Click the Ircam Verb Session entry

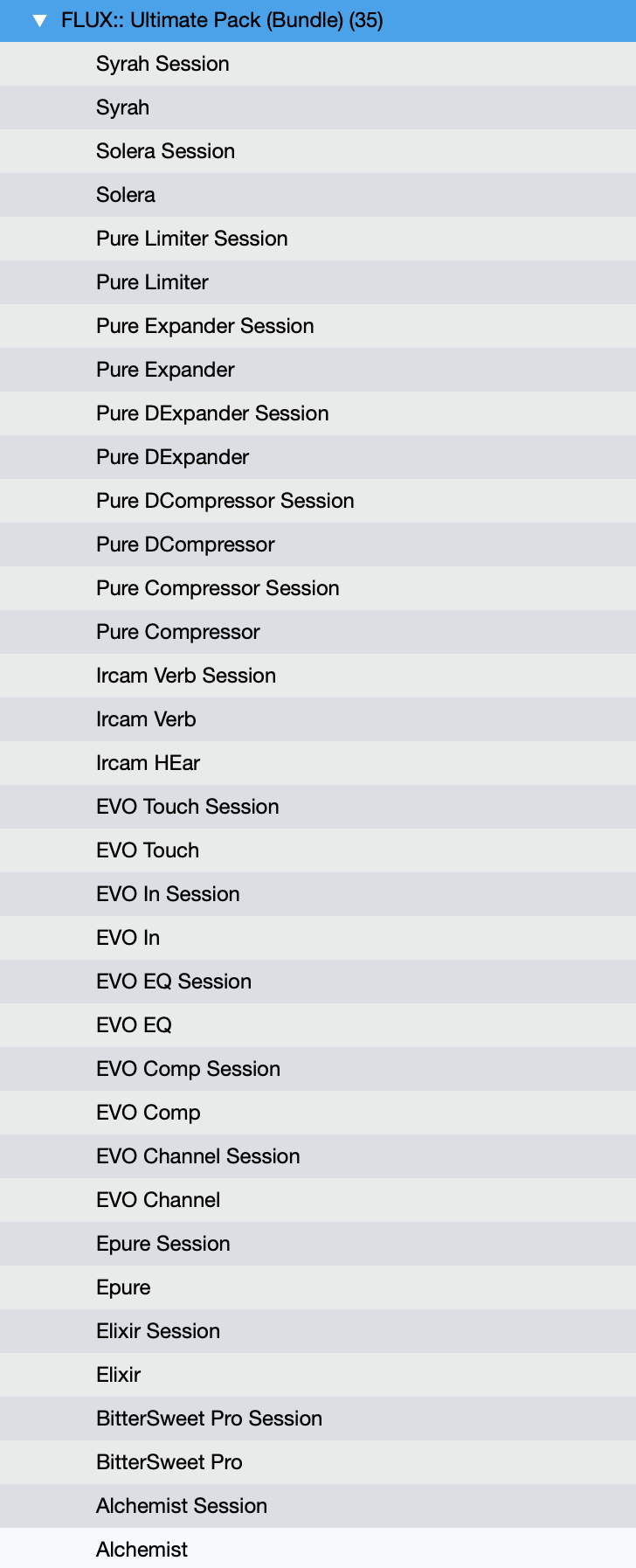(186, 676)
